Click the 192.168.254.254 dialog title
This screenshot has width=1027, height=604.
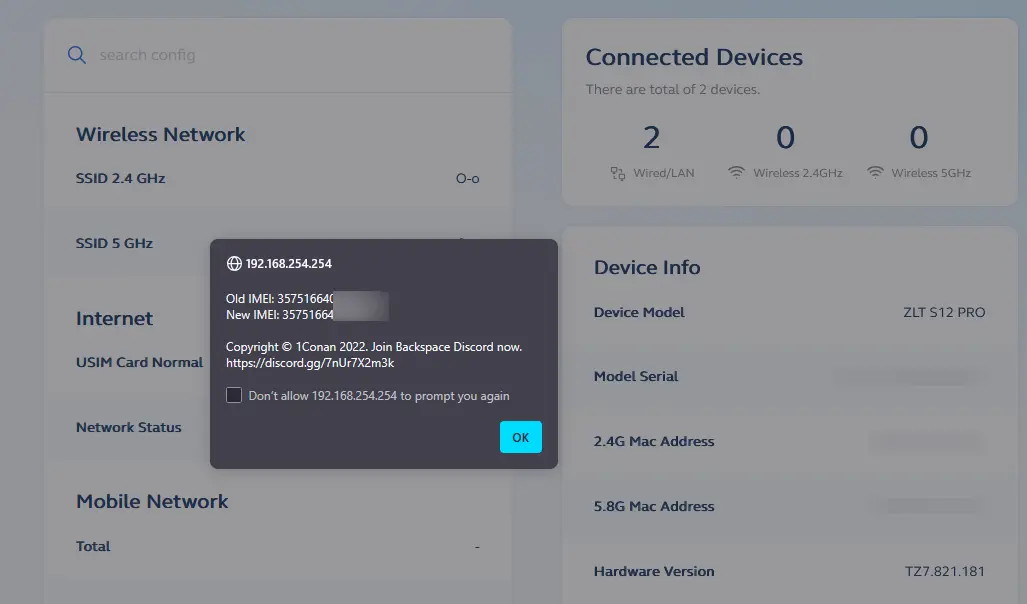pos(289,263)
